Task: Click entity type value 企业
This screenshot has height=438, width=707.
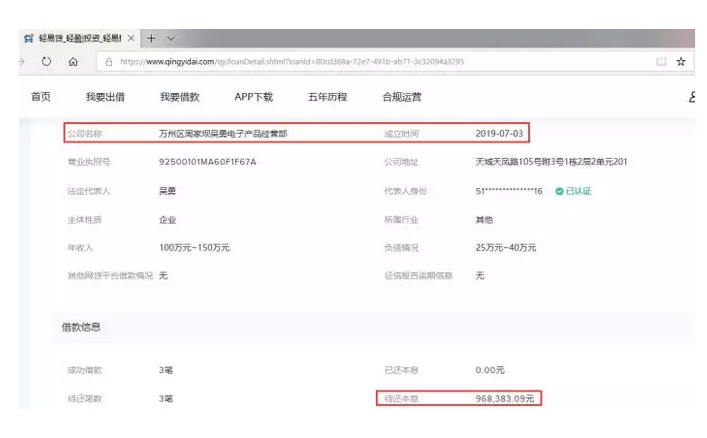Action: click(x=167, y=220)
